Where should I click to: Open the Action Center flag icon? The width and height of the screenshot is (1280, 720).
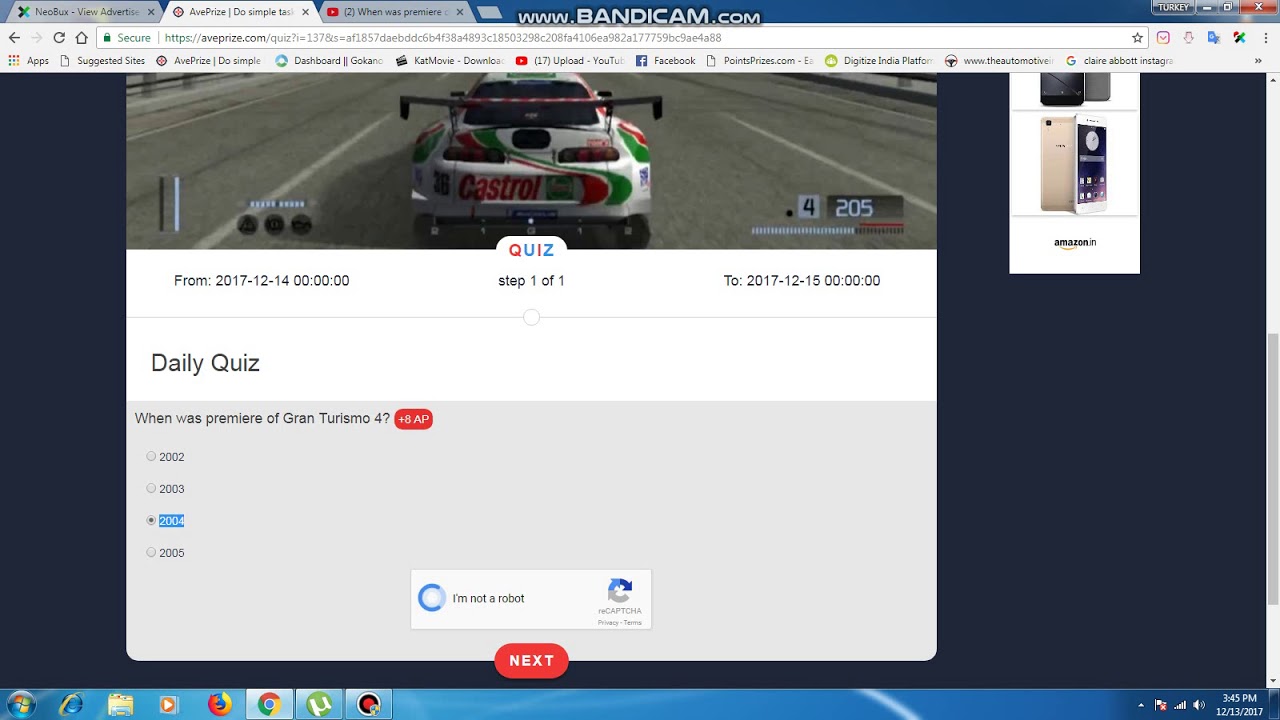point(1160,705)
